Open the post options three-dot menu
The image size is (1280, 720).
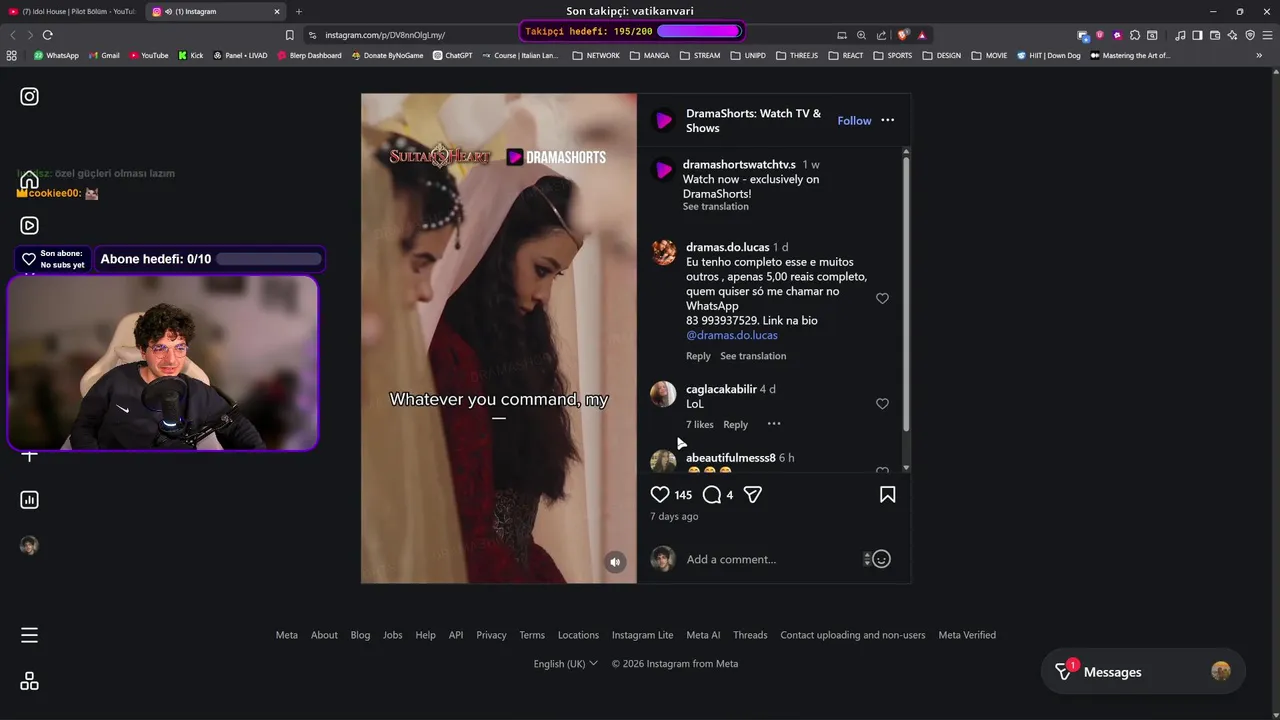888,120
